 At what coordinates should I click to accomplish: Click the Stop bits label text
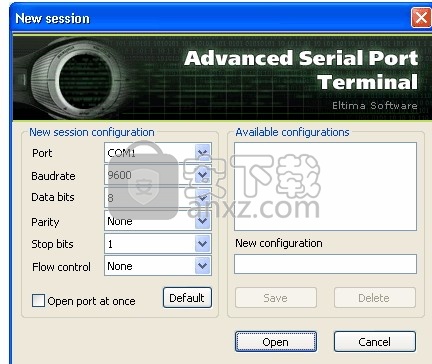point(52,244)
